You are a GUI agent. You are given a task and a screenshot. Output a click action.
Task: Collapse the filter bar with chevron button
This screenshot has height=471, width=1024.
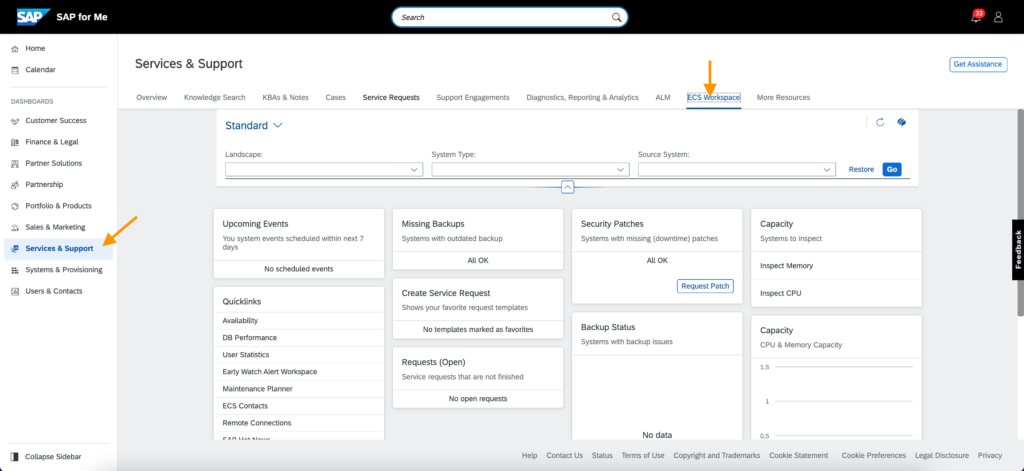click(568, 187)
